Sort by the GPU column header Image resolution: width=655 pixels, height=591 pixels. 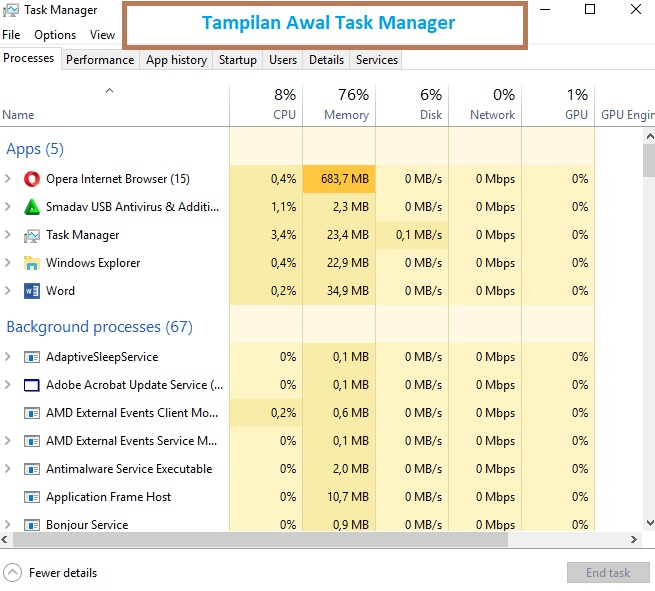559,106
